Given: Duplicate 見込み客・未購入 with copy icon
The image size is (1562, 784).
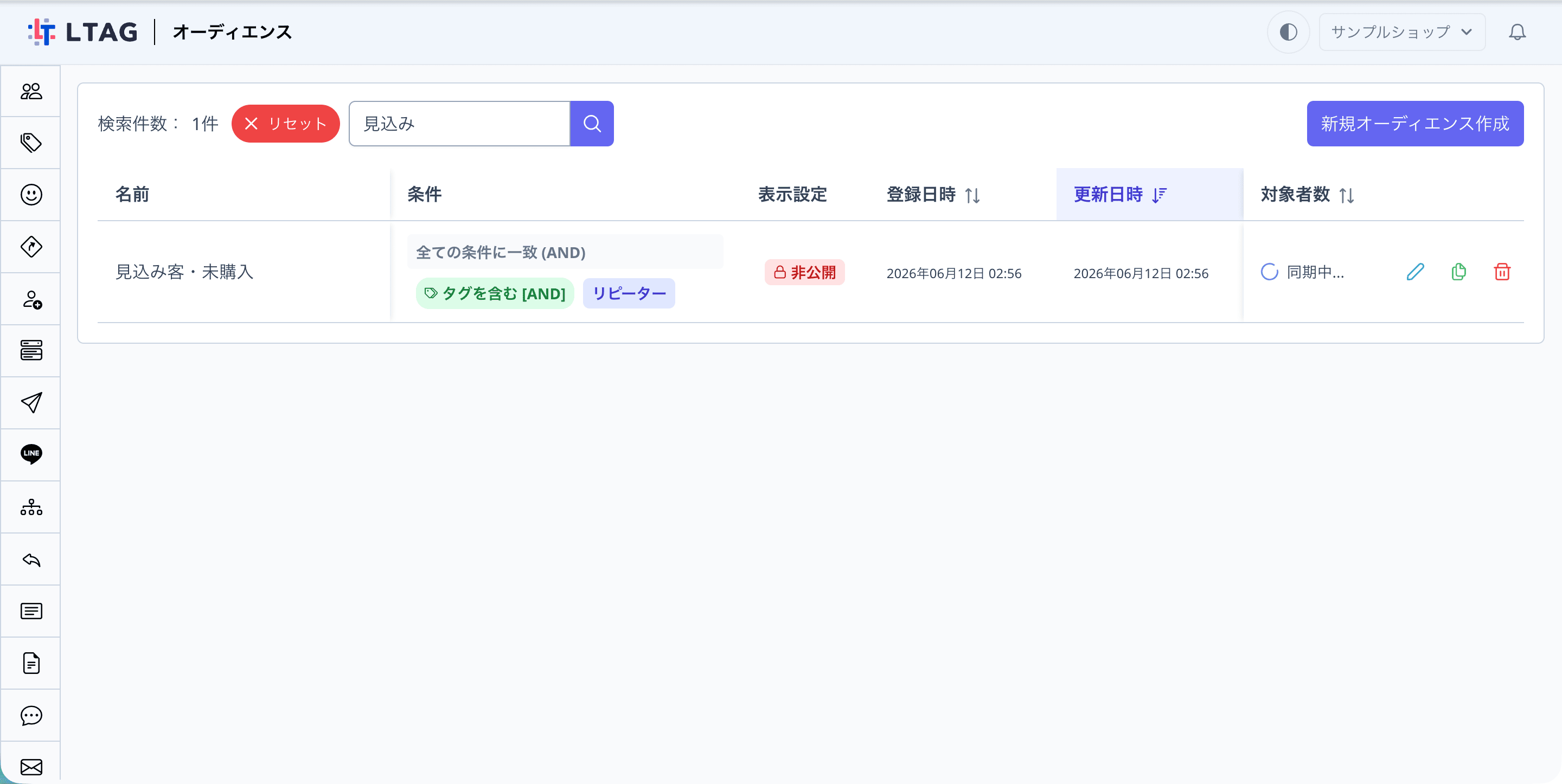Looking at the screenshot, I should [1458, 272].
